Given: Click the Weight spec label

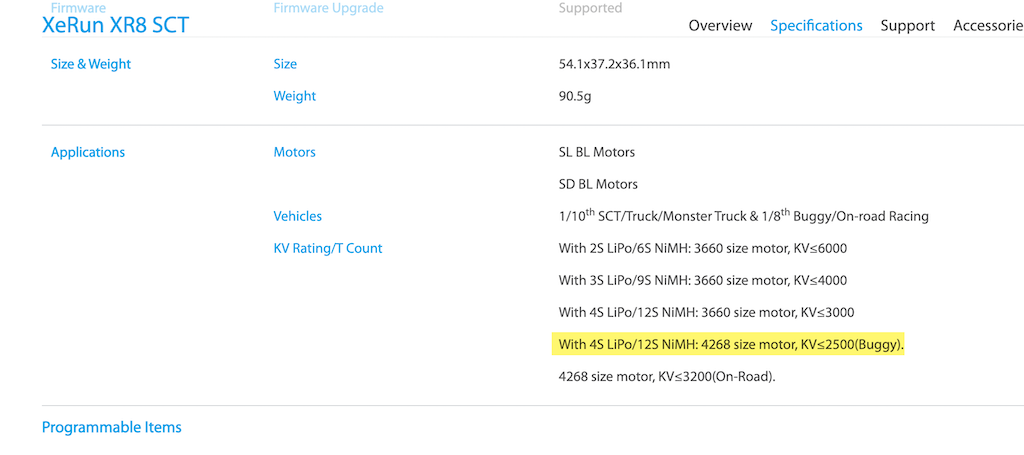Looking at the screenshot, I should (295, 96).
